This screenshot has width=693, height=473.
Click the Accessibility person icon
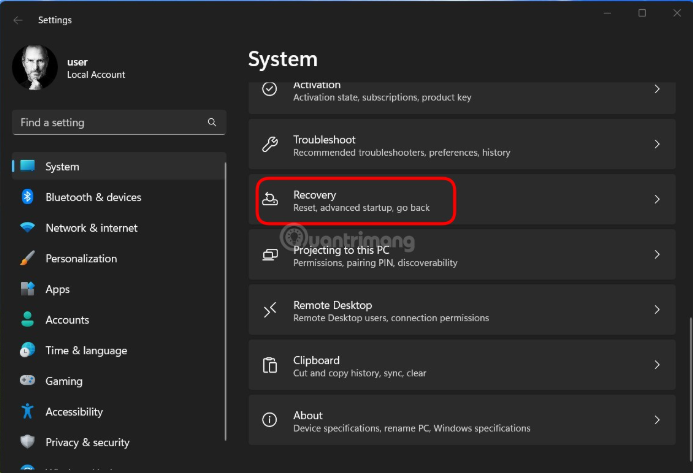pos(28,412)
